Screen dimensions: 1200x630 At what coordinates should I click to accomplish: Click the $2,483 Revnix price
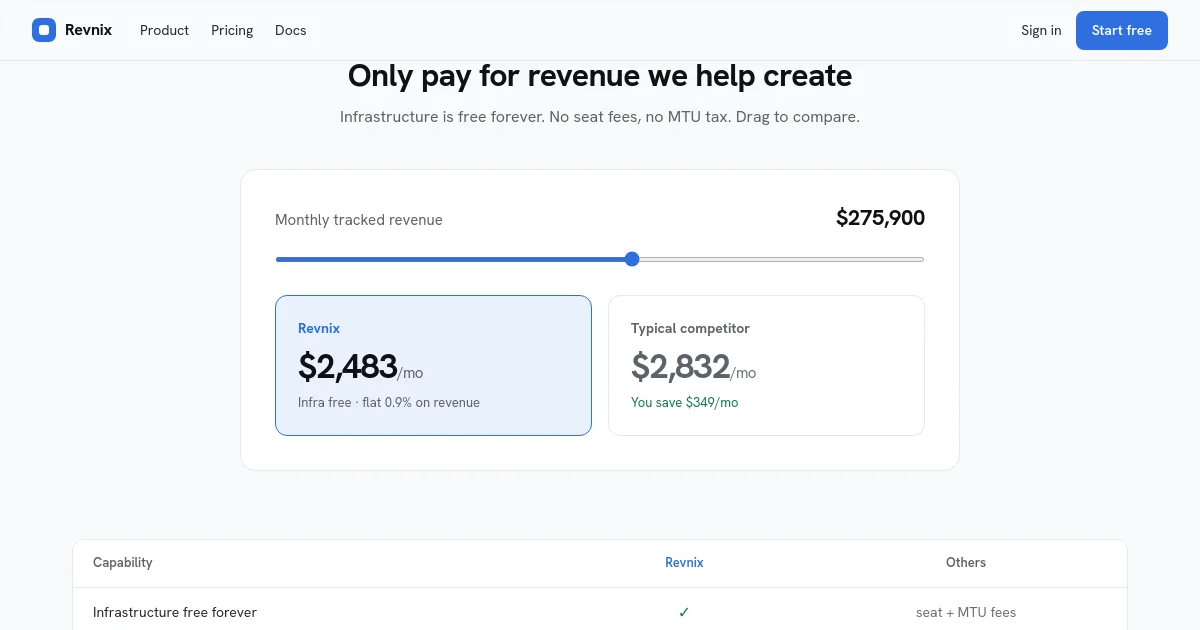point(348,367)
